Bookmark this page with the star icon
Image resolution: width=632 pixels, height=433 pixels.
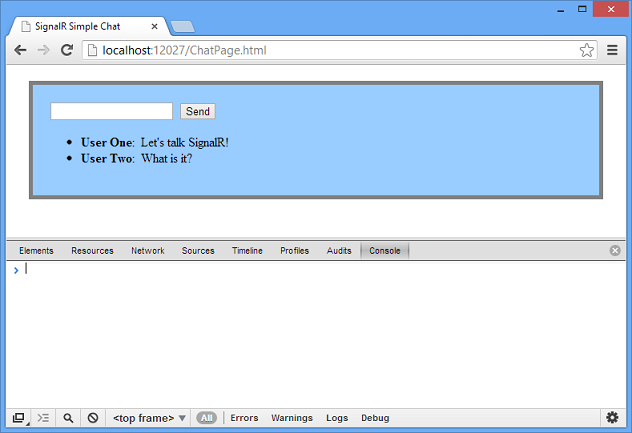(587, 50)
